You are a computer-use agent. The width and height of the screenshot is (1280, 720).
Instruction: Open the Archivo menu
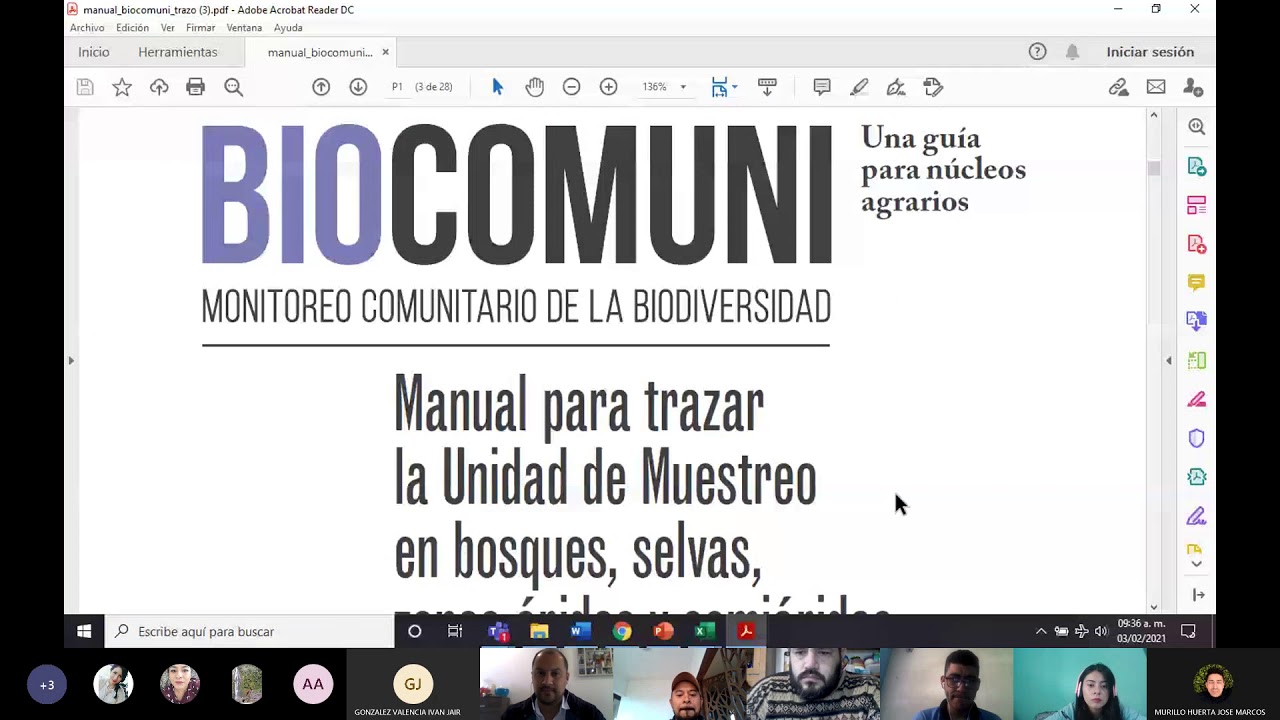87,28
